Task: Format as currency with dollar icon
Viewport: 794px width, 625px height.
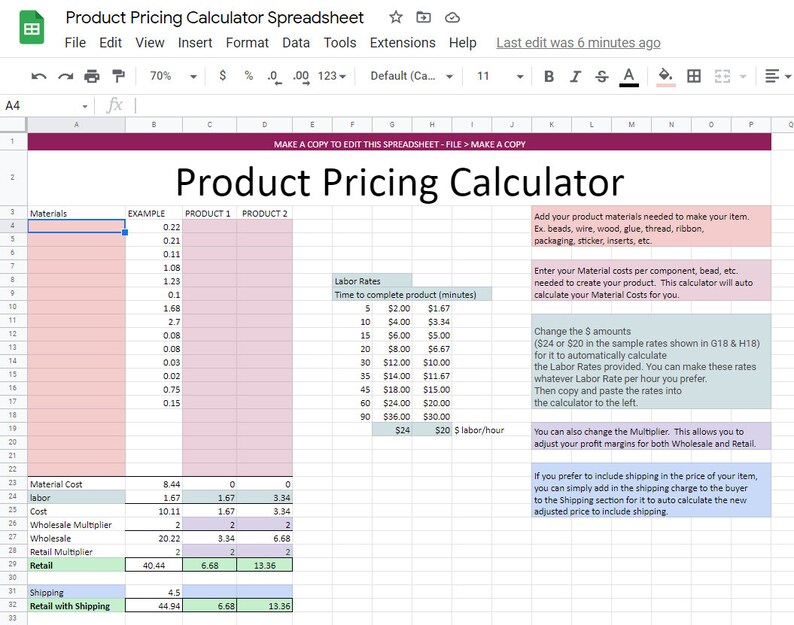Action: tap(222, 75)
